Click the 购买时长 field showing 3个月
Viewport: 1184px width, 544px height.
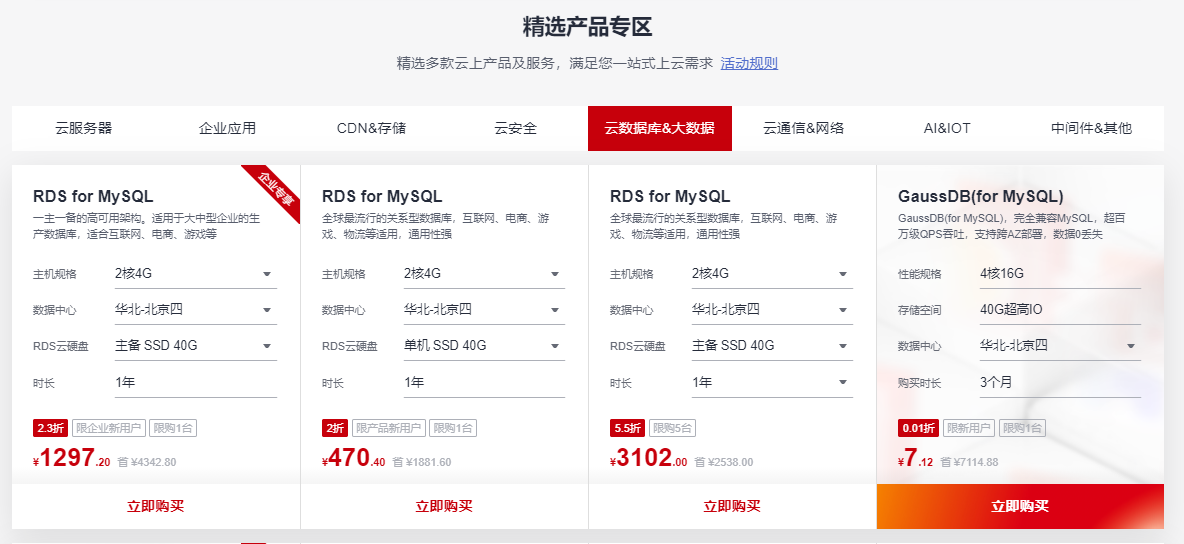1059,382
